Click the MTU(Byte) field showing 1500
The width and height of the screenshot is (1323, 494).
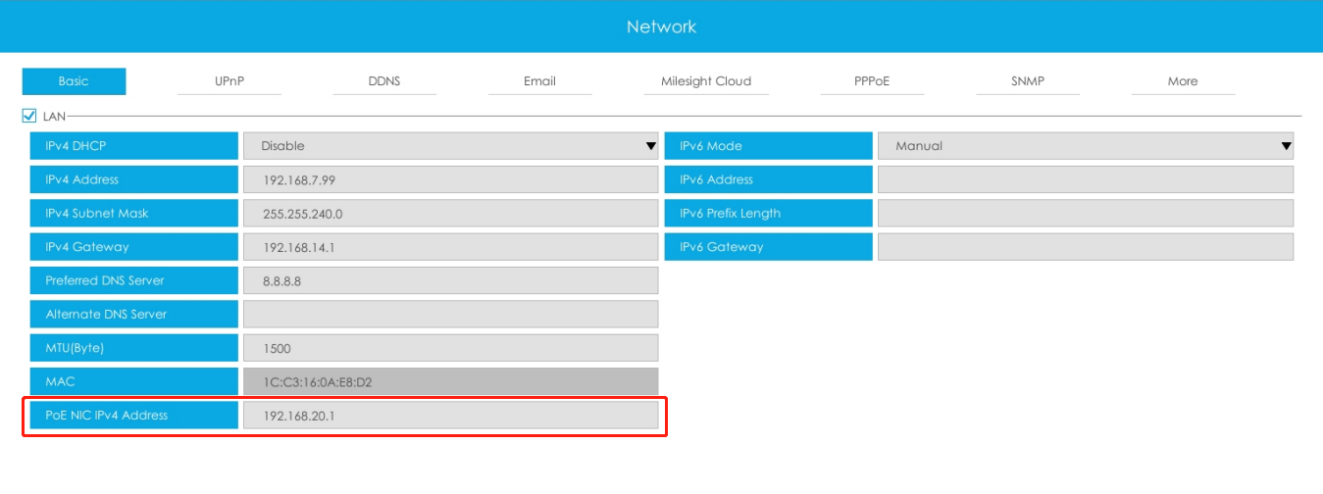(450, 348)
